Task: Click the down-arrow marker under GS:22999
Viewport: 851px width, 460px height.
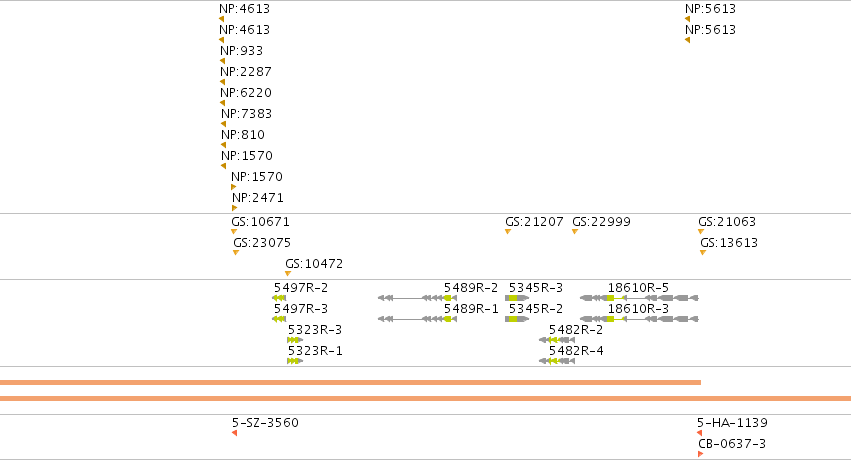Action: click(x=575, y=232)
